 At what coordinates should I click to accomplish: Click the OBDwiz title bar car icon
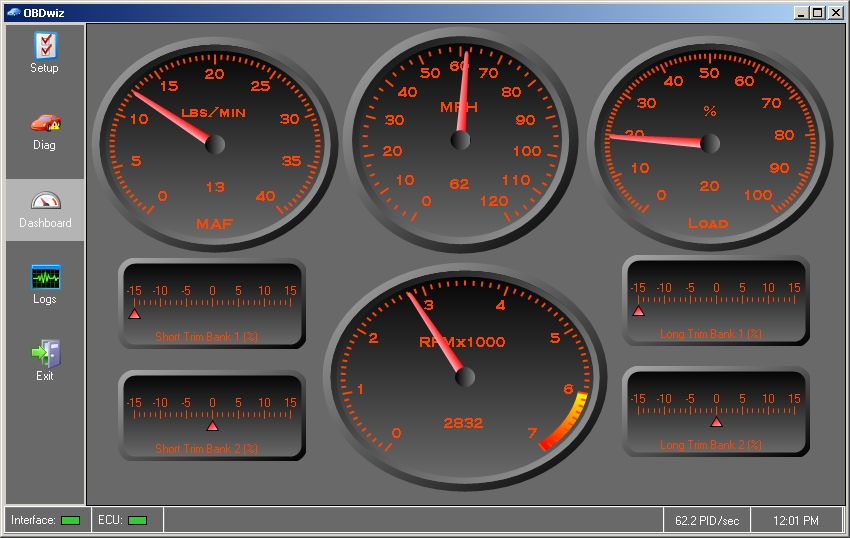pyautogui.click(x=14, y=12)
